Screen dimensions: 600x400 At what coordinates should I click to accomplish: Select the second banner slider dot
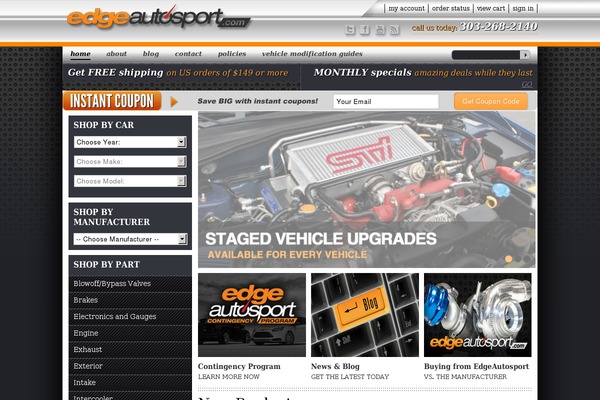tap(518, 259)
